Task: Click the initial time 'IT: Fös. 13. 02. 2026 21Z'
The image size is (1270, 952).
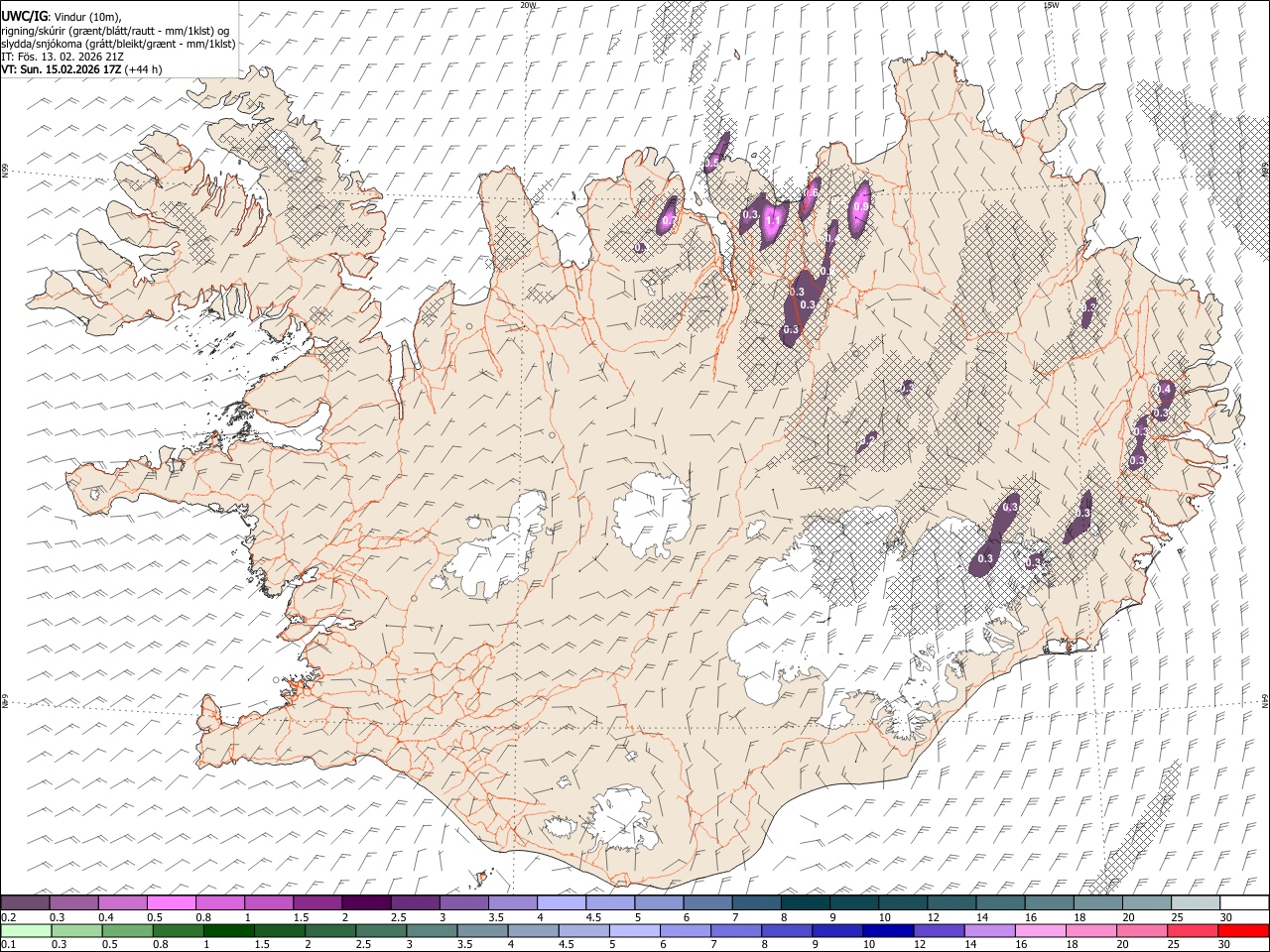Action: click(63, 57)
